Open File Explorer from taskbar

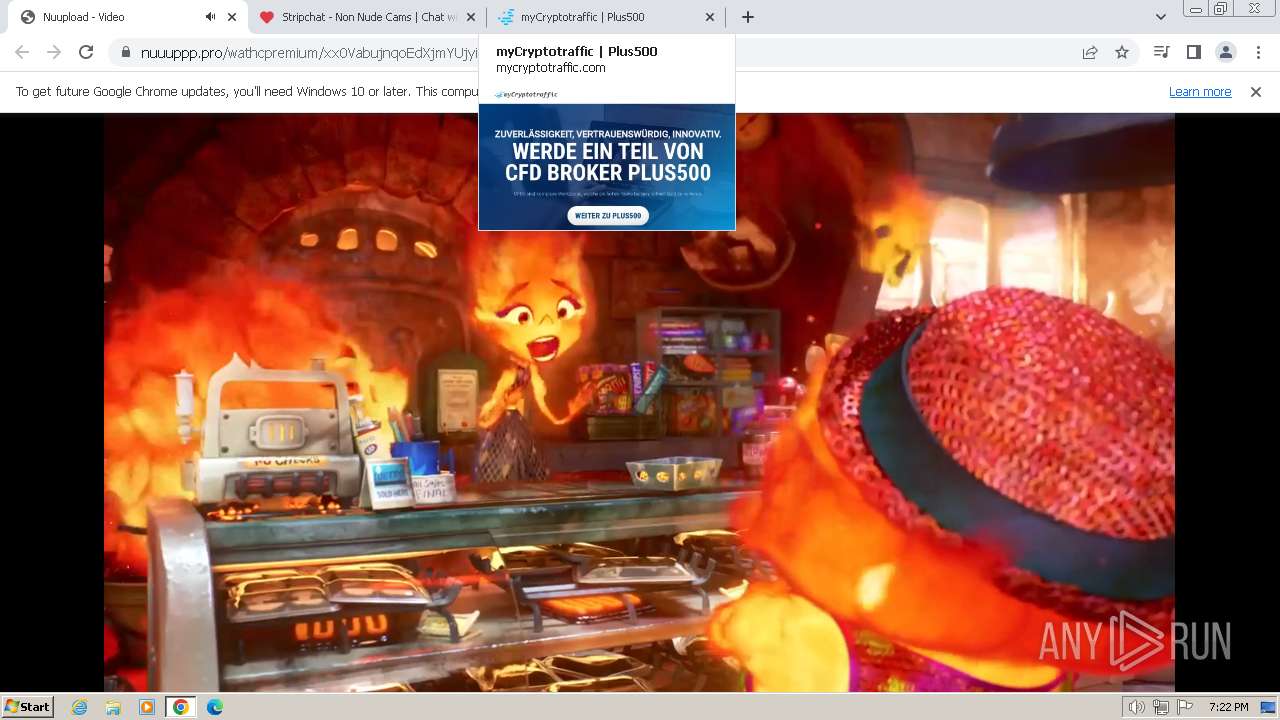pos(113,707)
